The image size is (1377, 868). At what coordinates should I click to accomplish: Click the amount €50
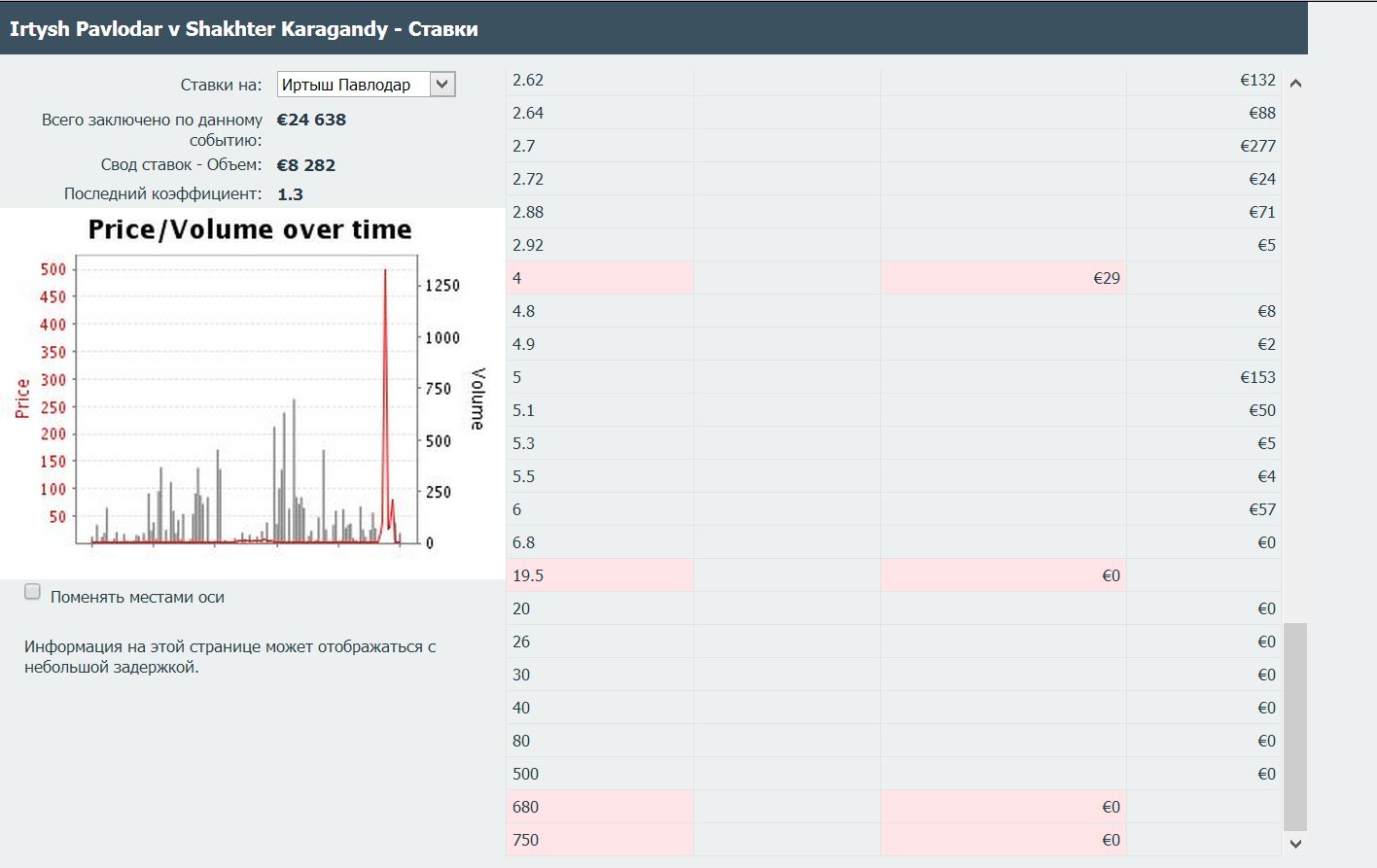[x=1262, y=410]
